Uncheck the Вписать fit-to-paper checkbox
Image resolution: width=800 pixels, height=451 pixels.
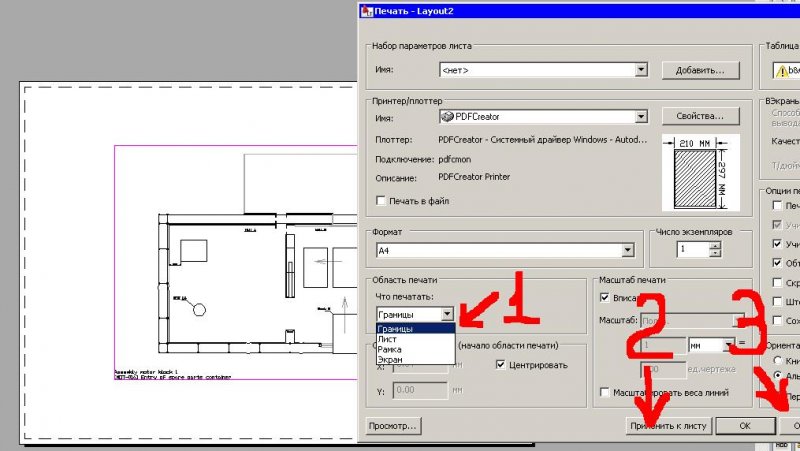(605, 297)
